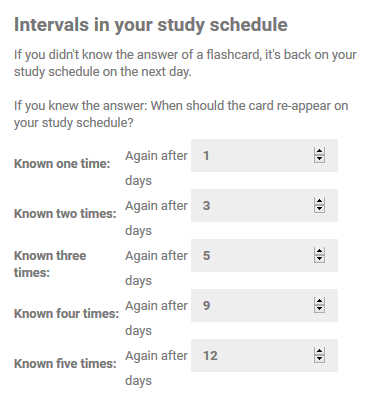The width and height of the screenshot is (365, 394).
Task: Increment the Known three times interval
Action: (x=319, y=251)
